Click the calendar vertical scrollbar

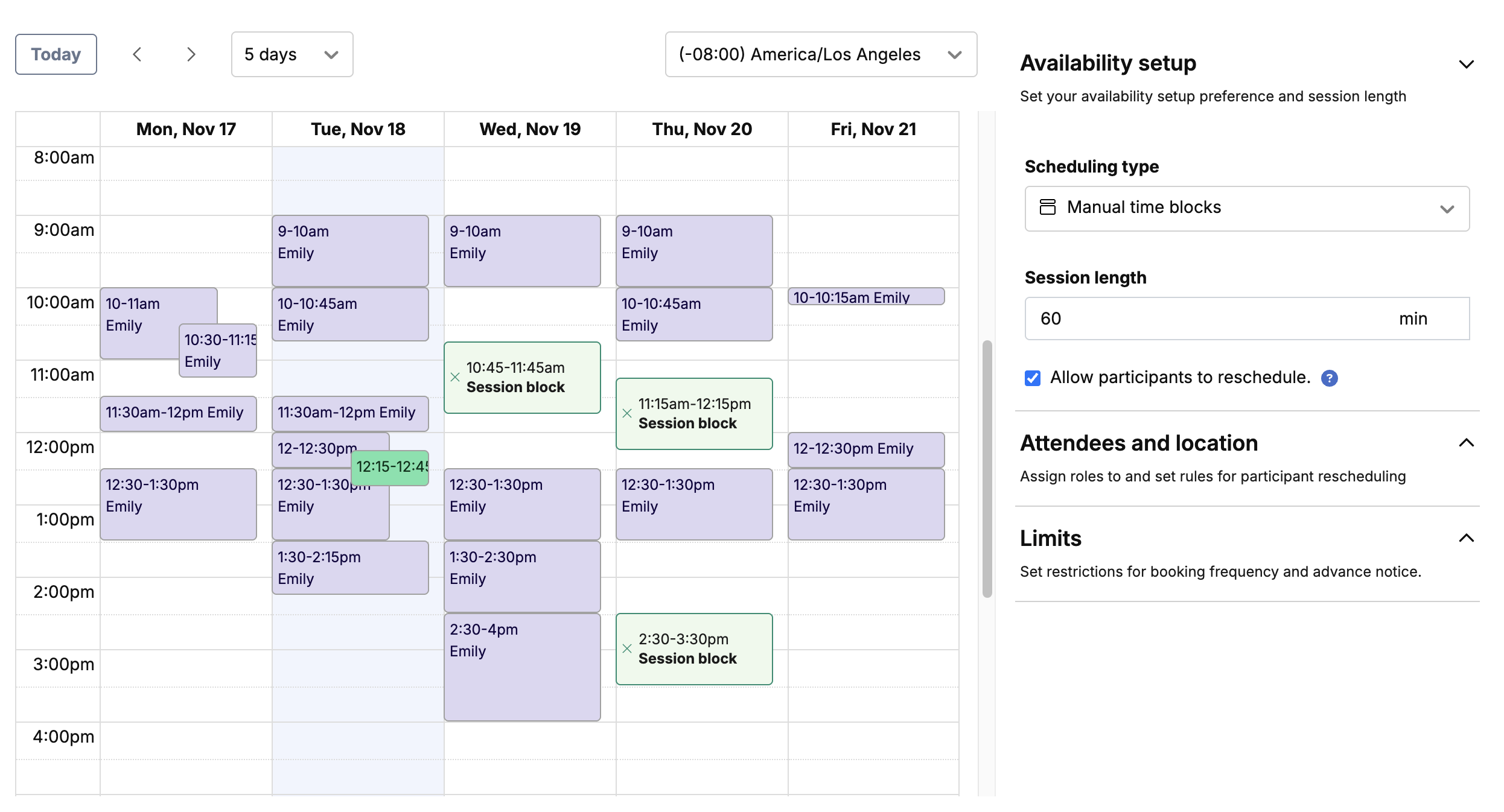tap(987, 468)
